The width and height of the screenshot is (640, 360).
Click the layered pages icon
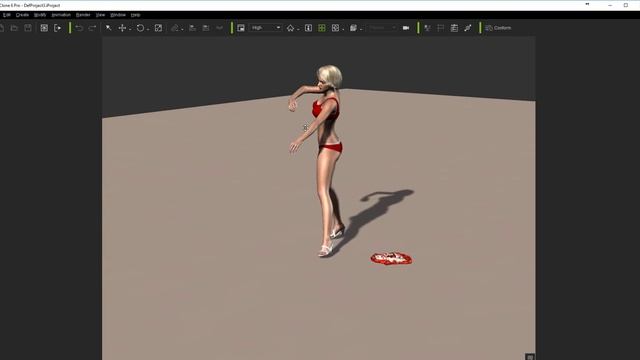[x=353, y=28]
